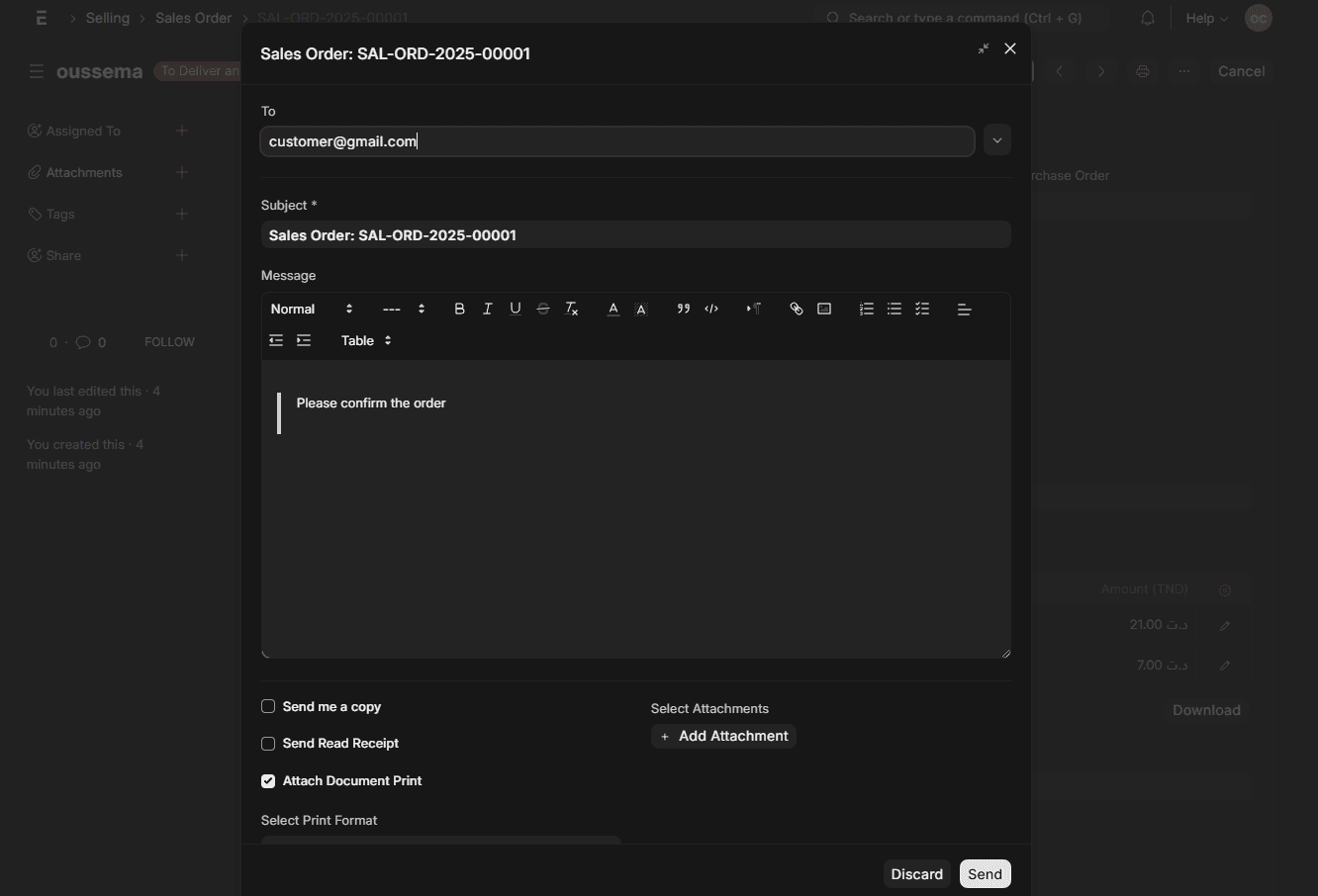Go to next document arrow
This screenshot has height=896, width=1318.
coord(1101,71)
